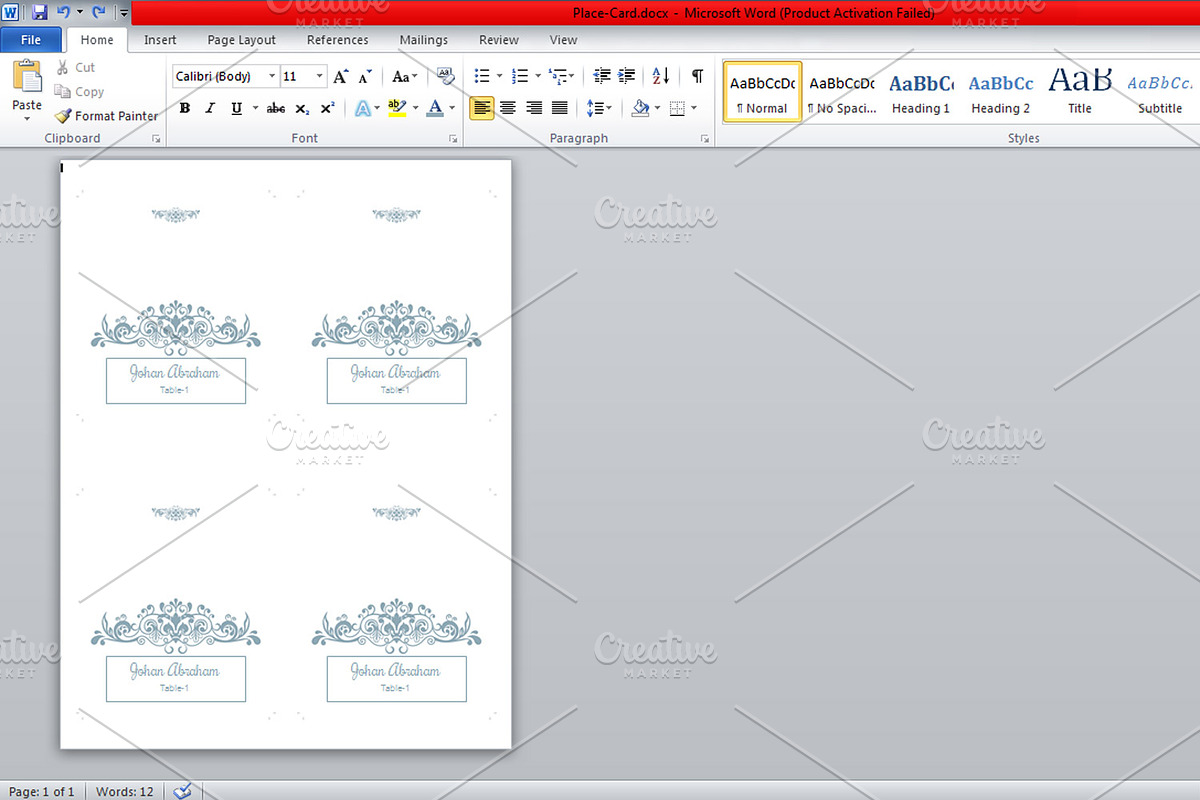The width and height of the screenshot is (1200, 800).
Task: Apply the No Spacing style
Action: point(842,92)
